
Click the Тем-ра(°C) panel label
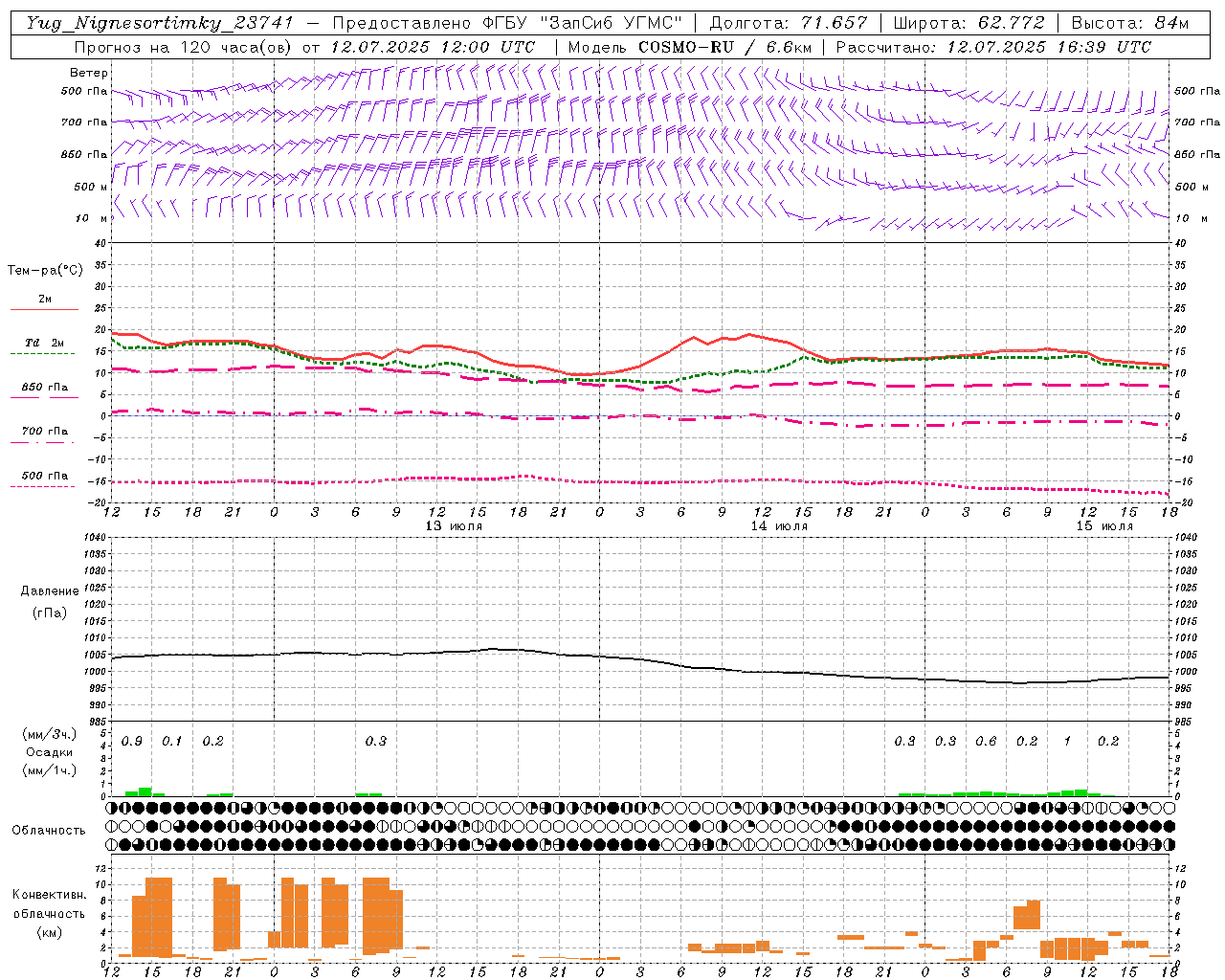point(45,271)
